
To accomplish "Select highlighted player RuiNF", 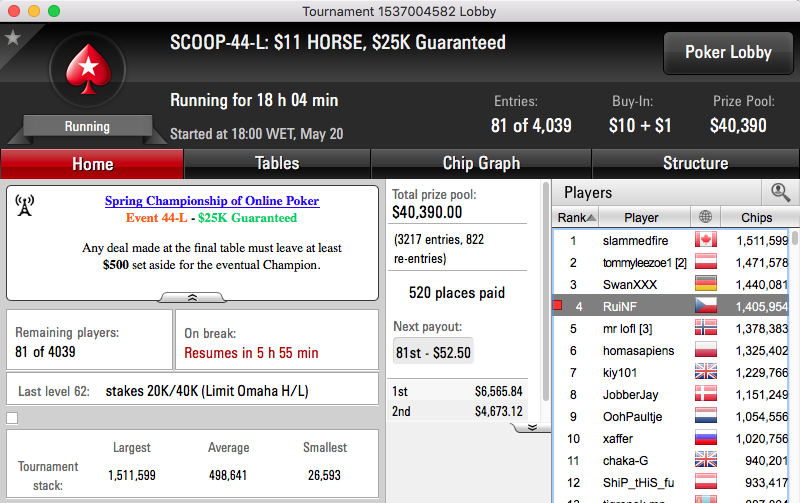I will [671, 306].
